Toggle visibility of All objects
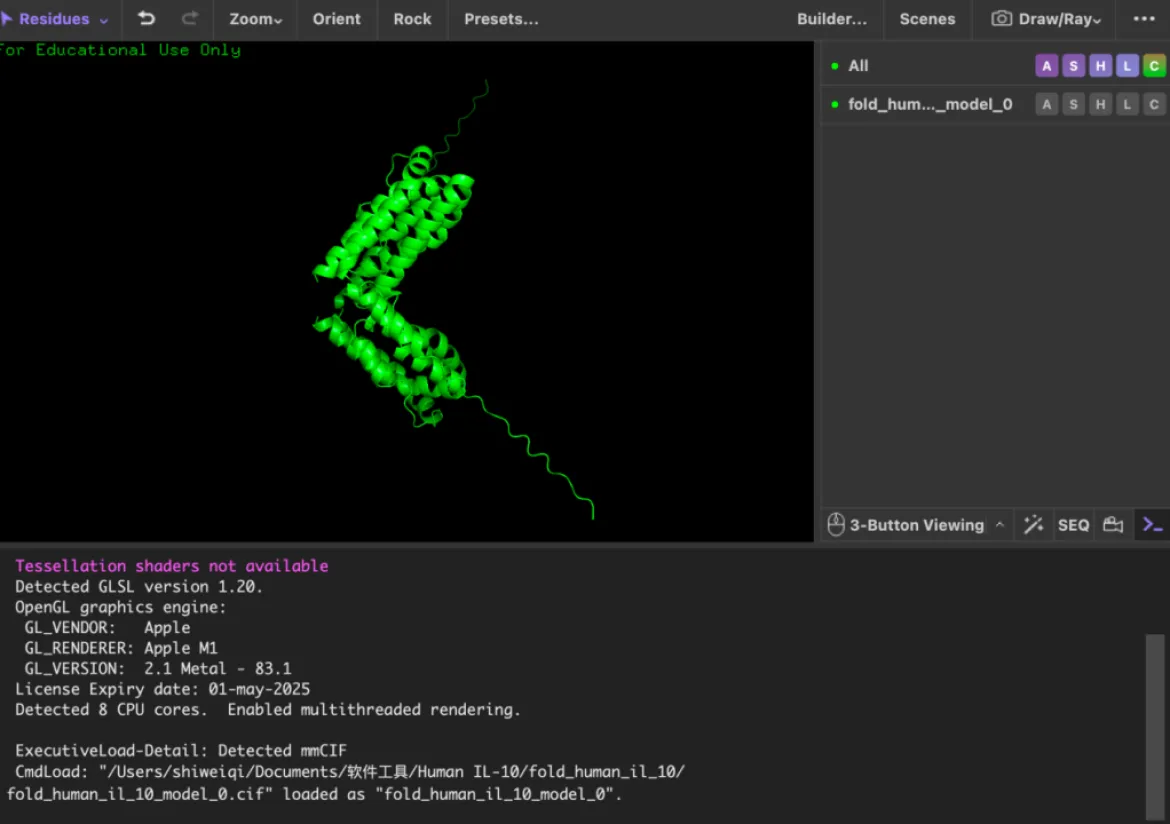The image size is (1170, 824). coord(835,66)
